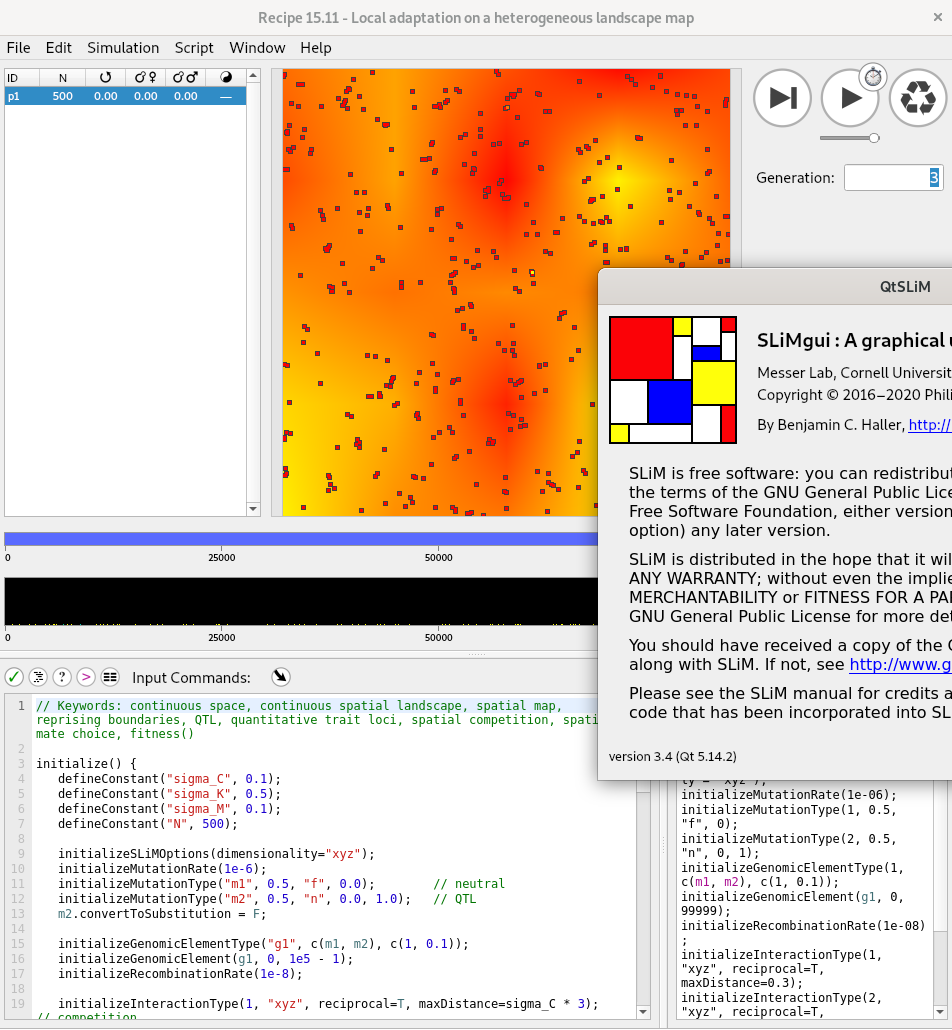Viewport: 952px width, 1030px height.
Task: Open the File menu
Action: point(18,48)
